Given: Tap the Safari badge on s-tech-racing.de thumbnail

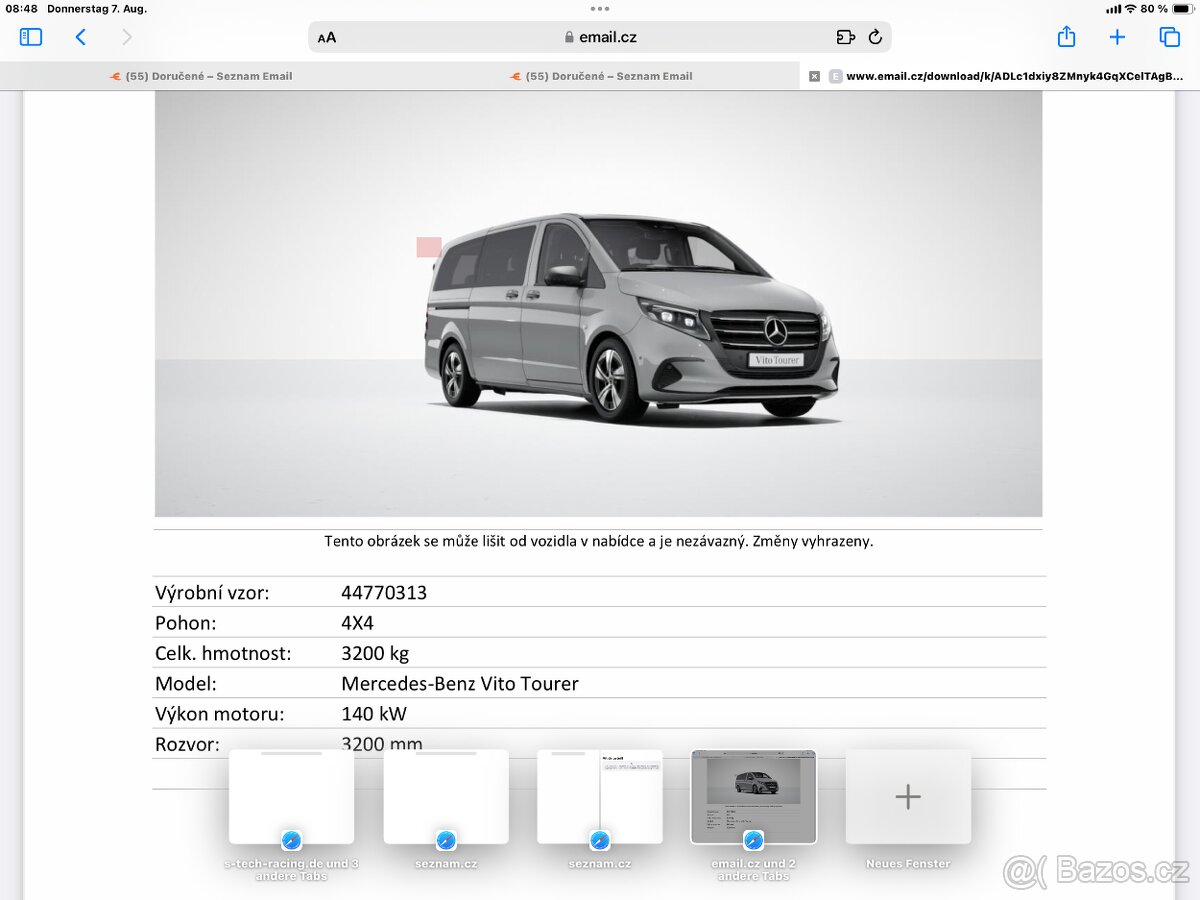Looking at the screenshot, I should tap(292, 841).
